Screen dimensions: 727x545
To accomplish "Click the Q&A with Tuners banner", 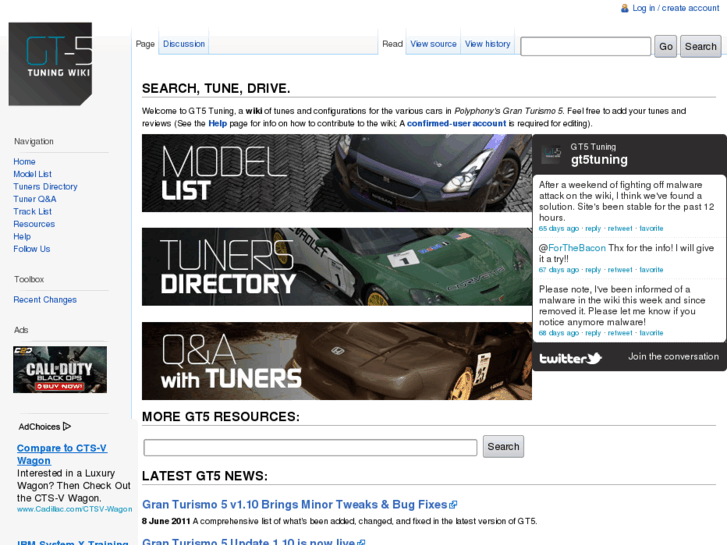I will click(337, 361).
